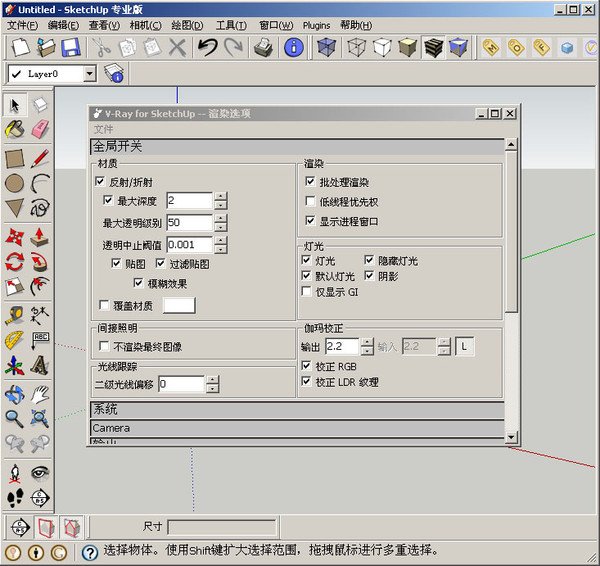
Task: Toggle the 反射/折射 checkbox
Action: coord(100,181)
